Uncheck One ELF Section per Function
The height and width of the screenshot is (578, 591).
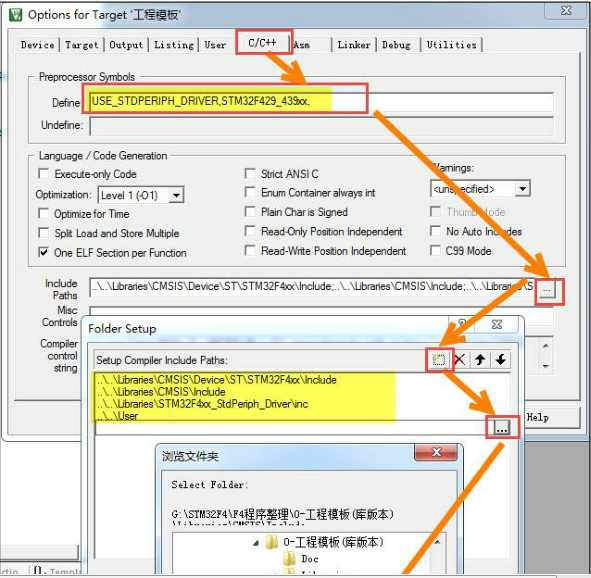[x=44, y=252]
